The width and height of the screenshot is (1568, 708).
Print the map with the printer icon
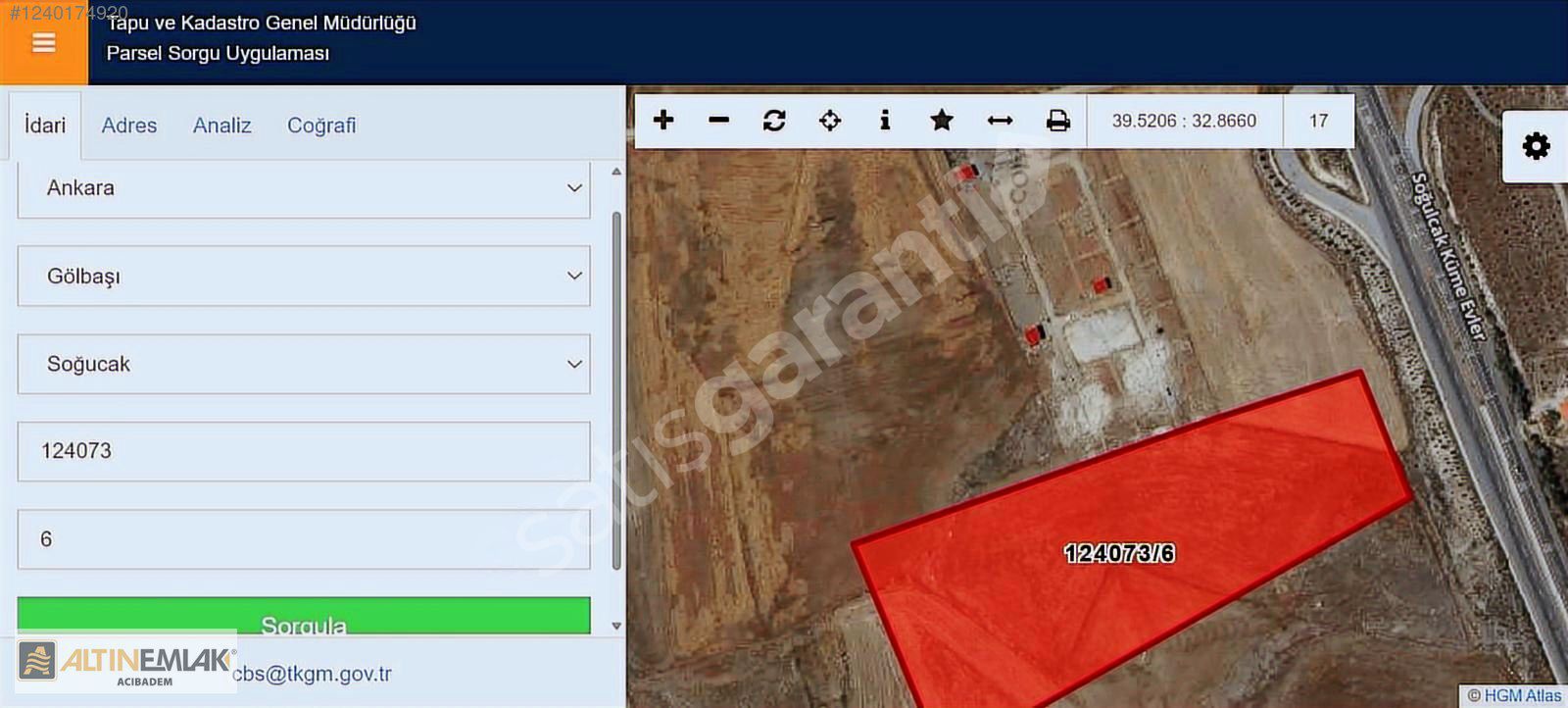coord(1057,120)
